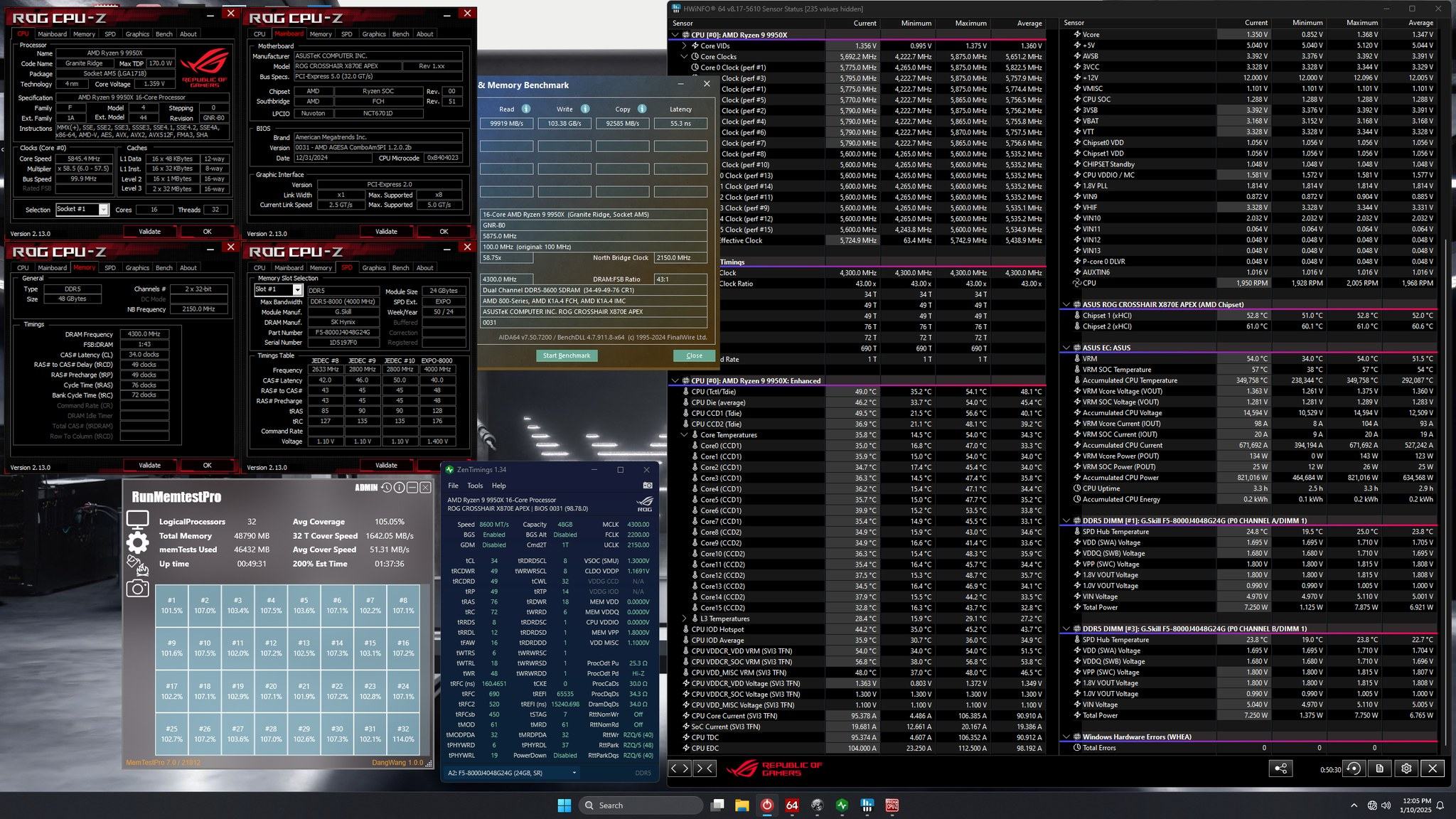This screenshot has width=1456, height=819.
Task: Click HWiNFO log file icon
Action: pos(1379,768)
